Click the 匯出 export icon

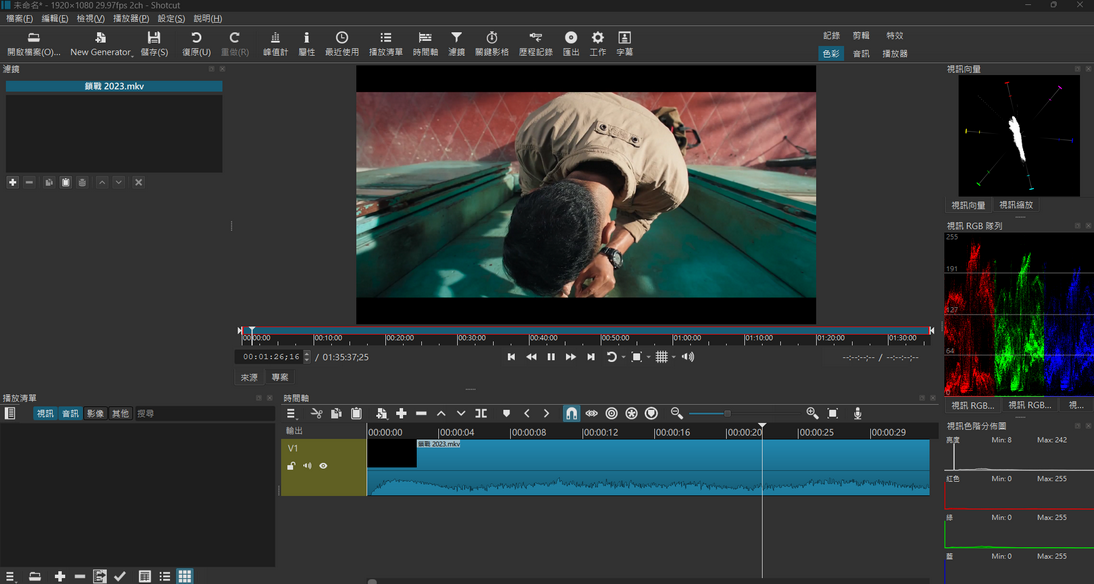pos(571,38)
